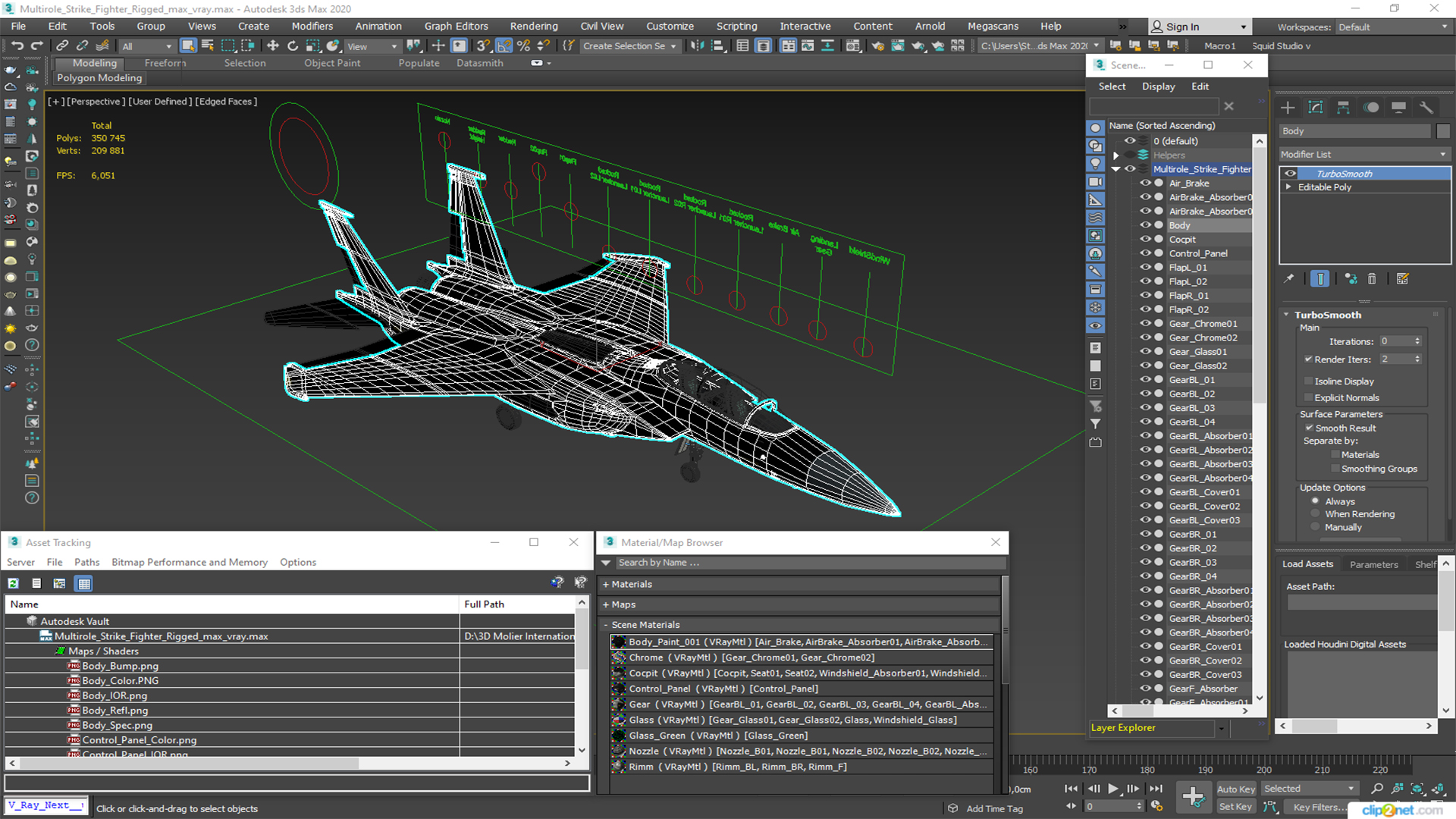1456x819 pixels.
Task: Click the table view icon in Asset Tracking
Action: [x=84, y=583]
